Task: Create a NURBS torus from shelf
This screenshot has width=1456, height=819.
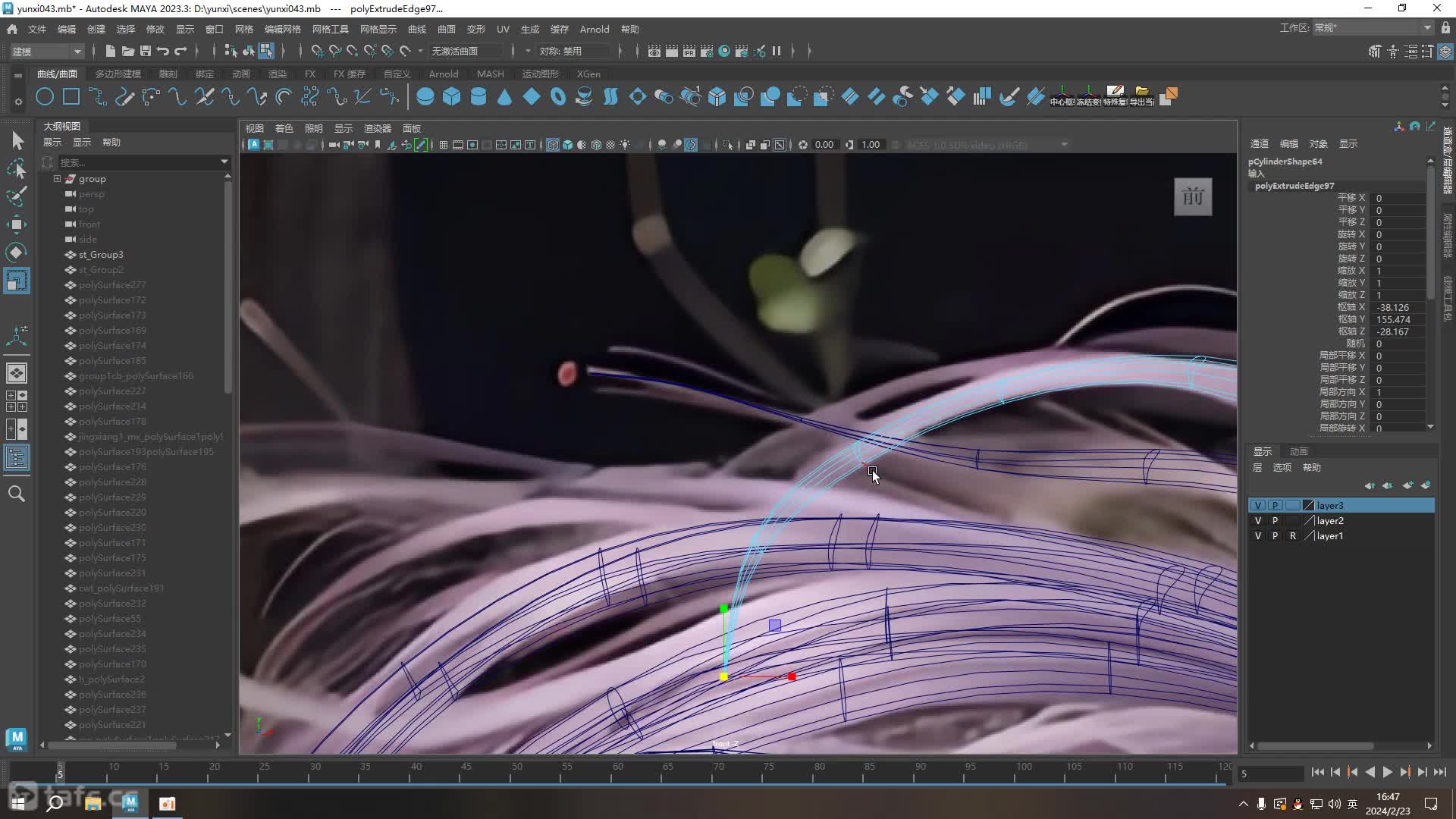Action: [558, 96]
